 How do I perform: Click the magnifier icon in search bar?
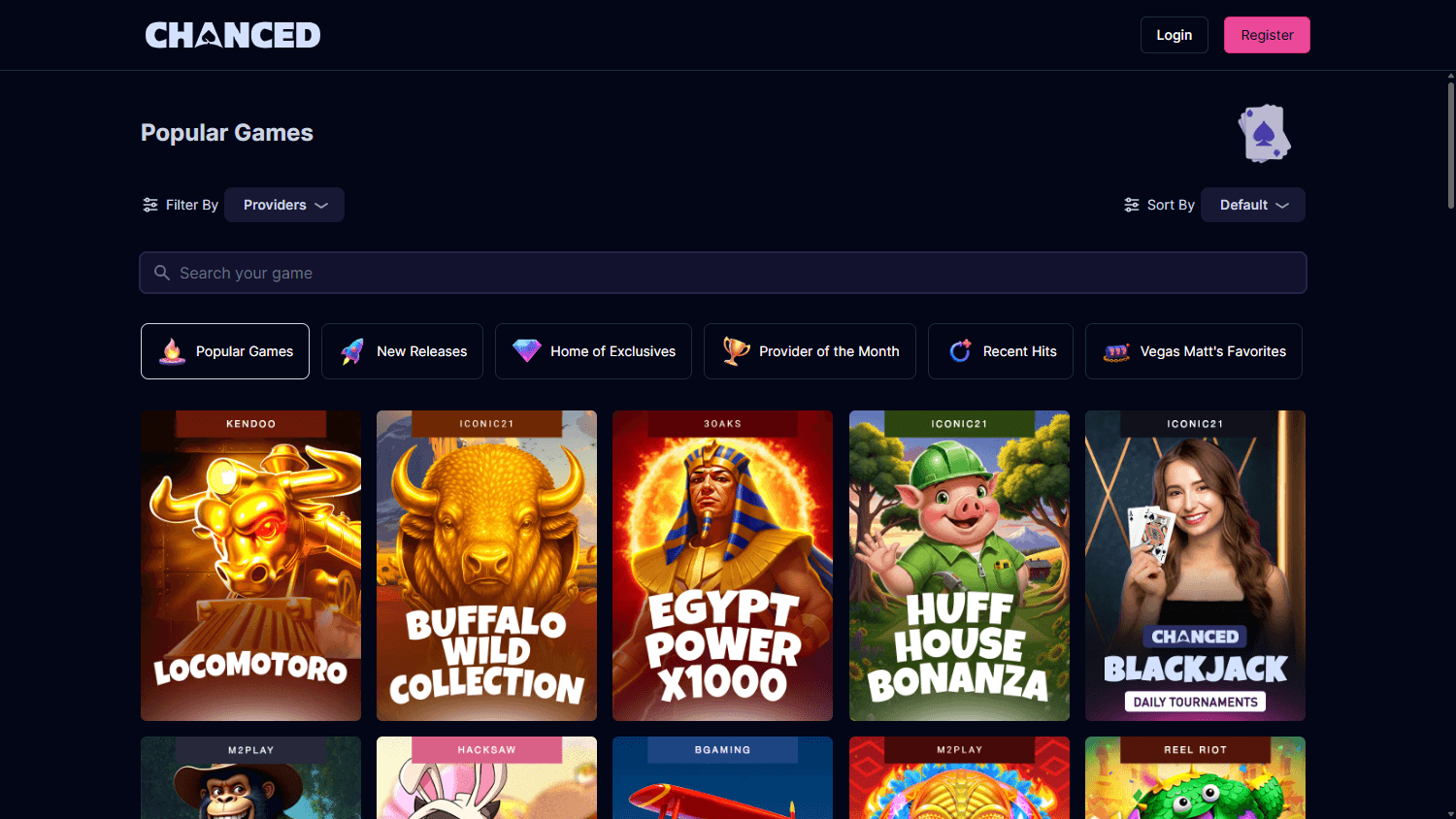(162, 273)
